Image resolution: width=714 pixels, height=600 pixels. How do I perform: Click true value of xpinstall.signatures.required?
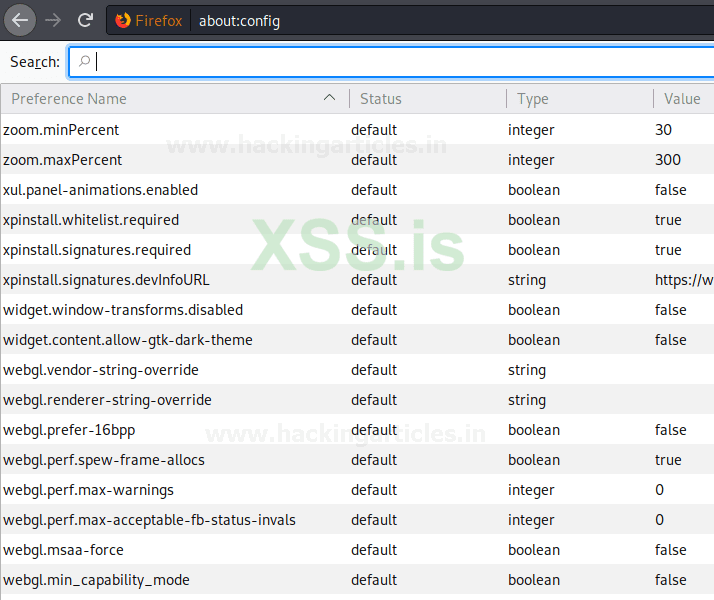(x=668, y=250)
